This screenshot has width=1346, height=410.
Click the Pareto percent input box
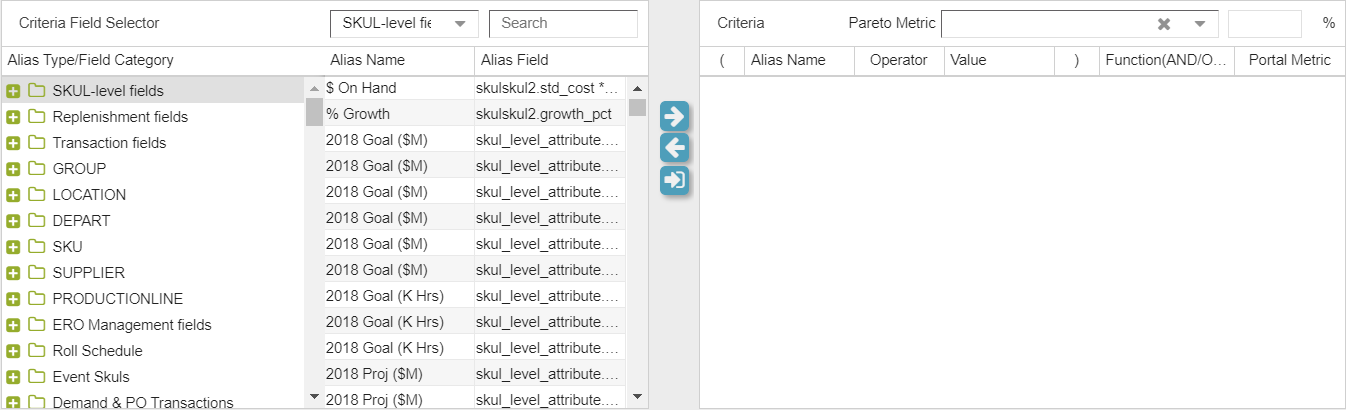tap(1264, 24)
